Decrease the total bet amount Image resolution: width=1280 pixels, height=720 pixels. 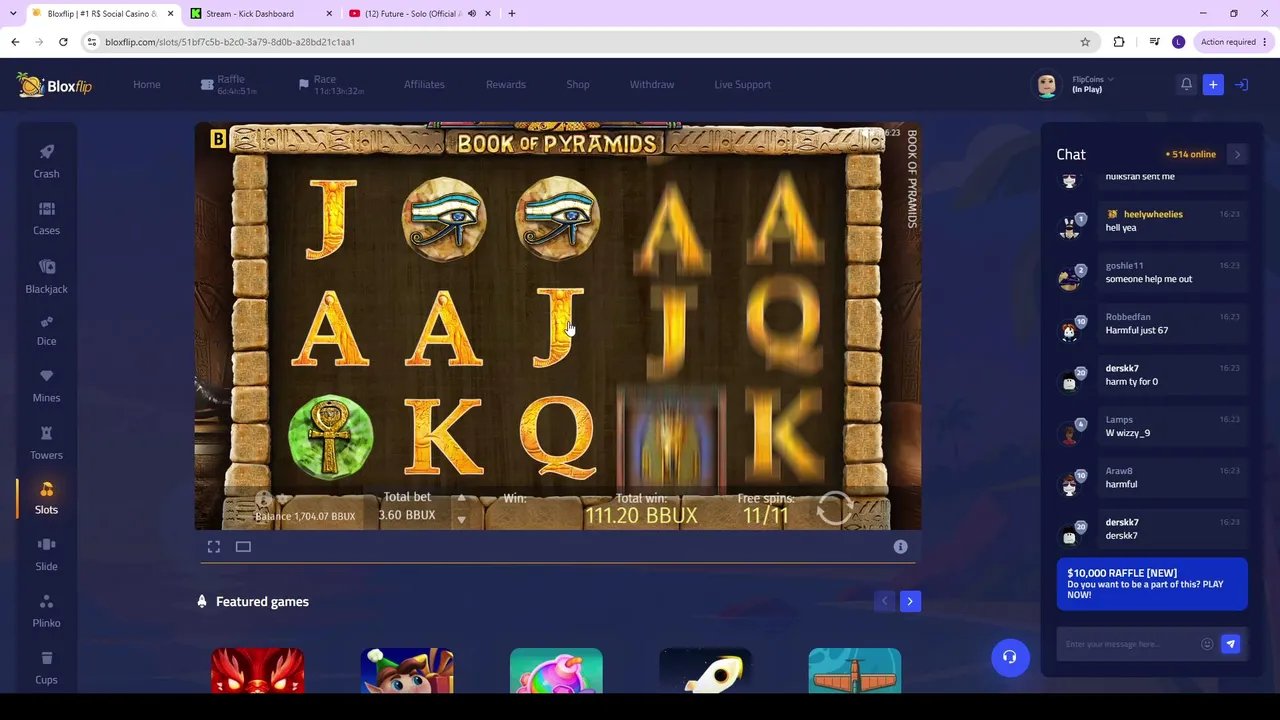coord(461,520)
